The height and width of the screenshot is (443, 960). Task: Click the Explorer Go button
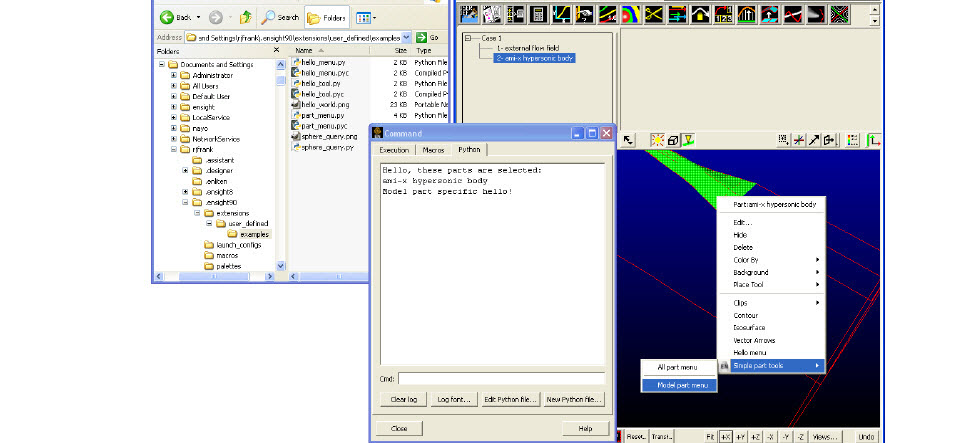(427, 37)
